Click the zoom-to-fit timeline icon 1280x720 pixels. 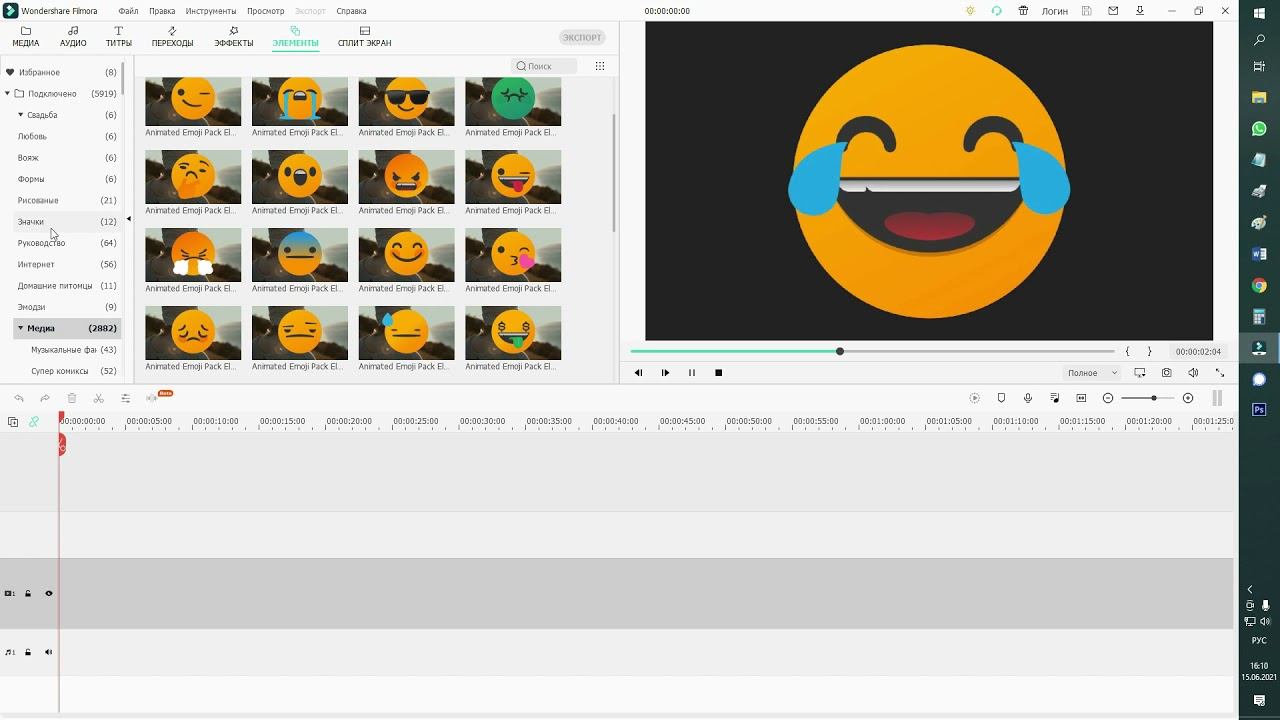[1081, 398]
